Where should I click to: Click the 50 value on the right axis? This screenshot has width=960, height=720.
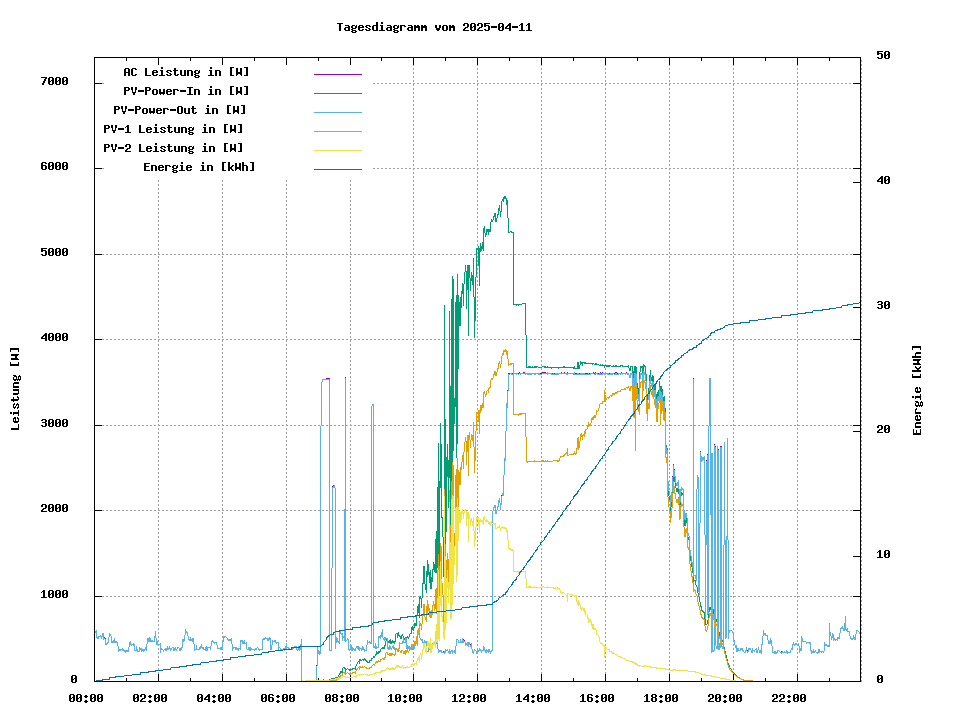883,56
